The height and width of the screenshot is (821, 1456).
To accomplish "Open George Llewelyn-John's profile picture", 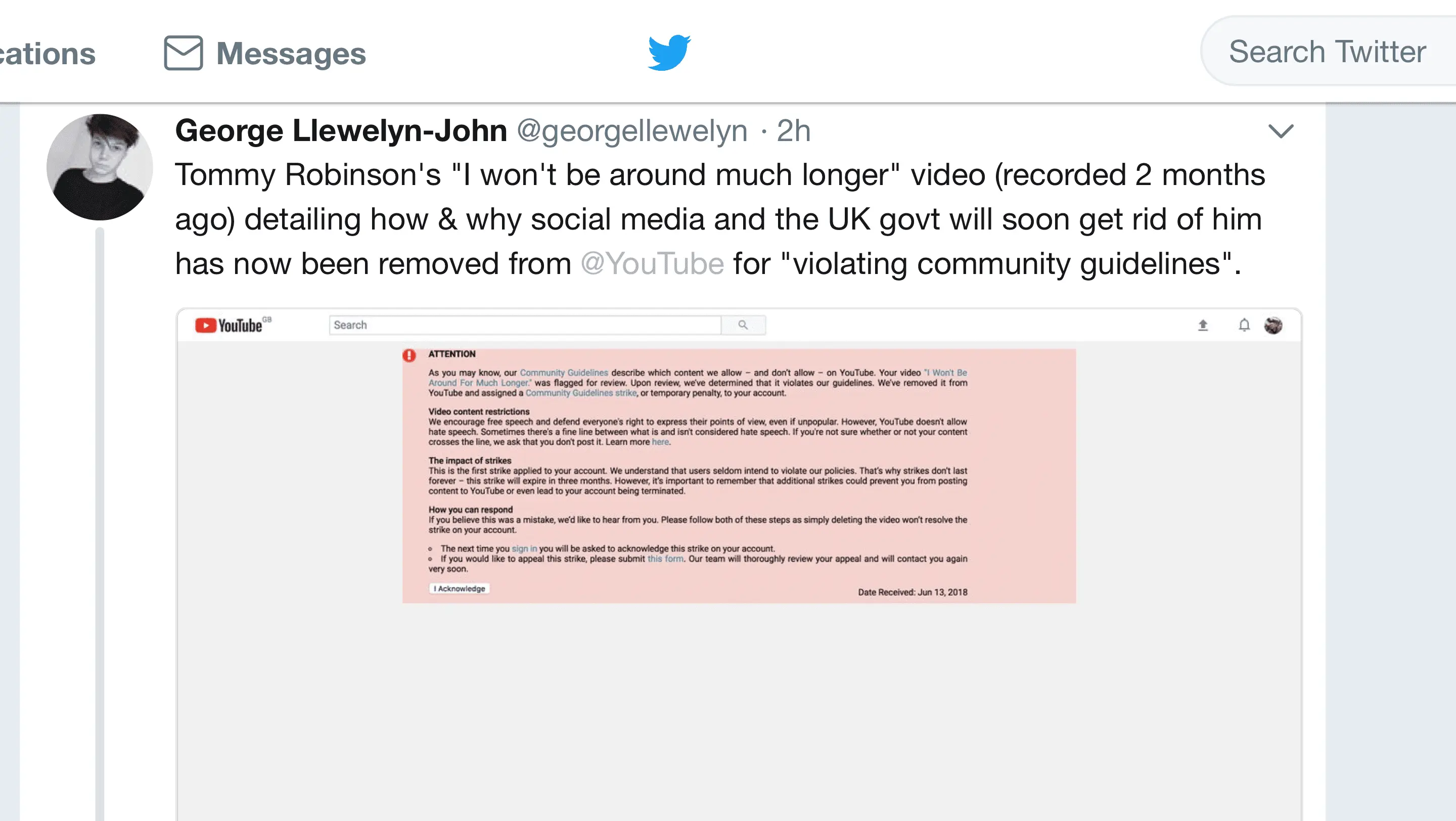I will pyautogui.click(x=100, y=167).
